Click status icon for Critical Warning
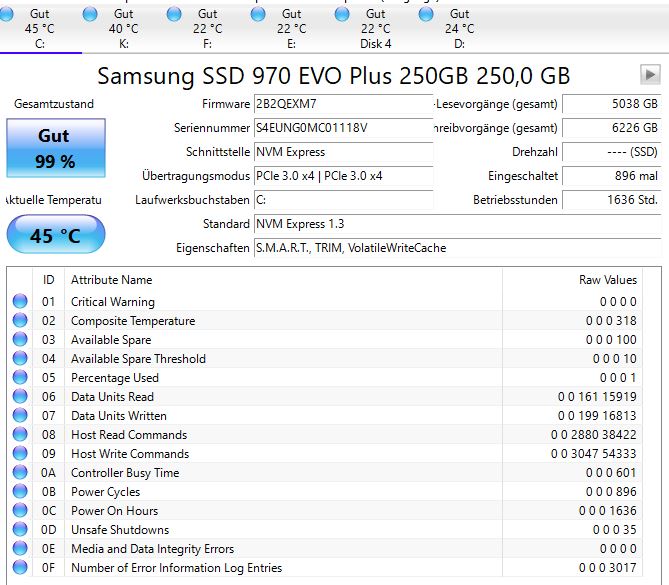The height and width of the screenshot is (585, 669). click(x=20, y=301)
